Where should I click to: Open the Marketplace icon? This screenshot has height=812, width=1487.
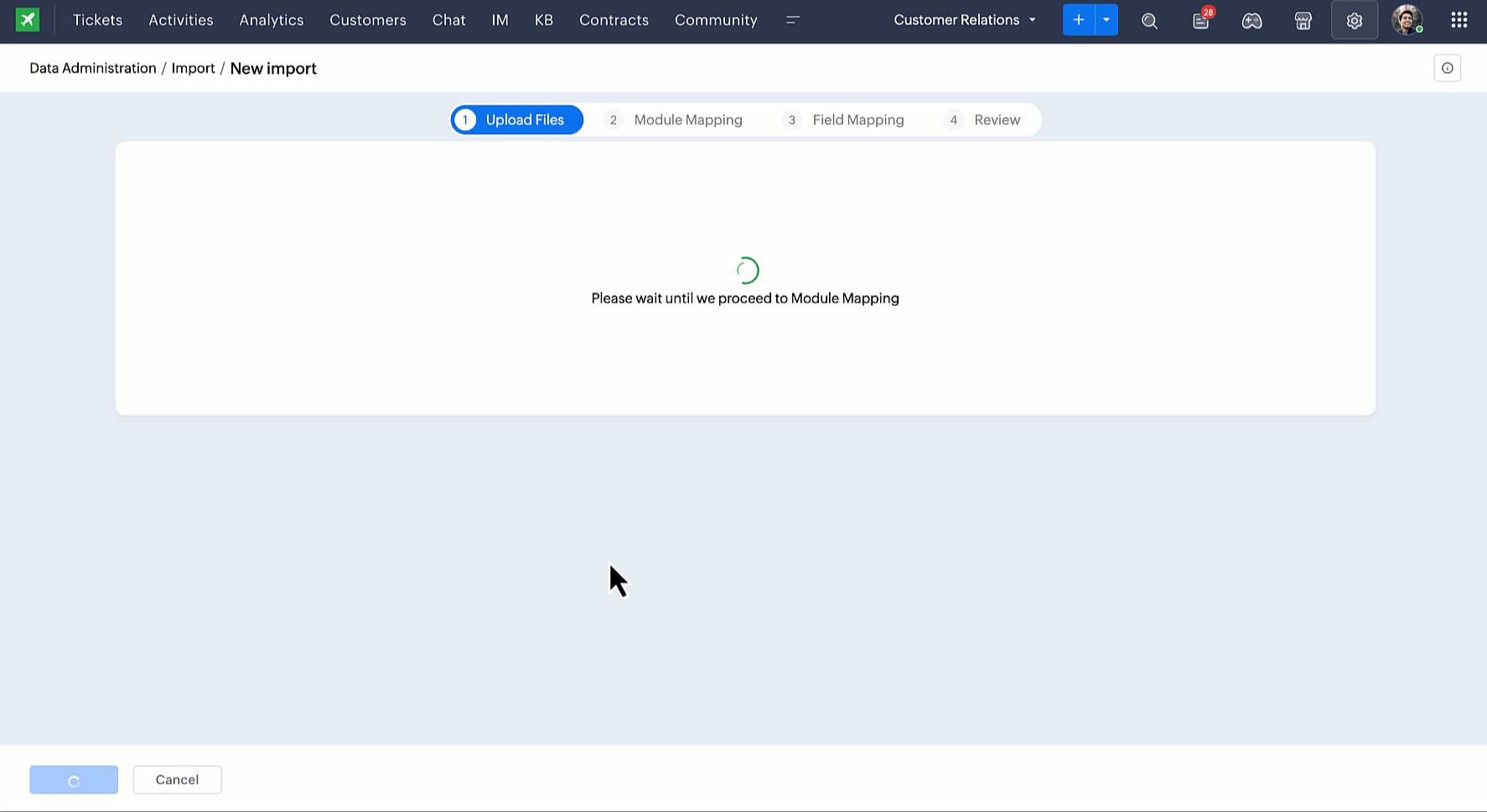(x=1303, y=20)
